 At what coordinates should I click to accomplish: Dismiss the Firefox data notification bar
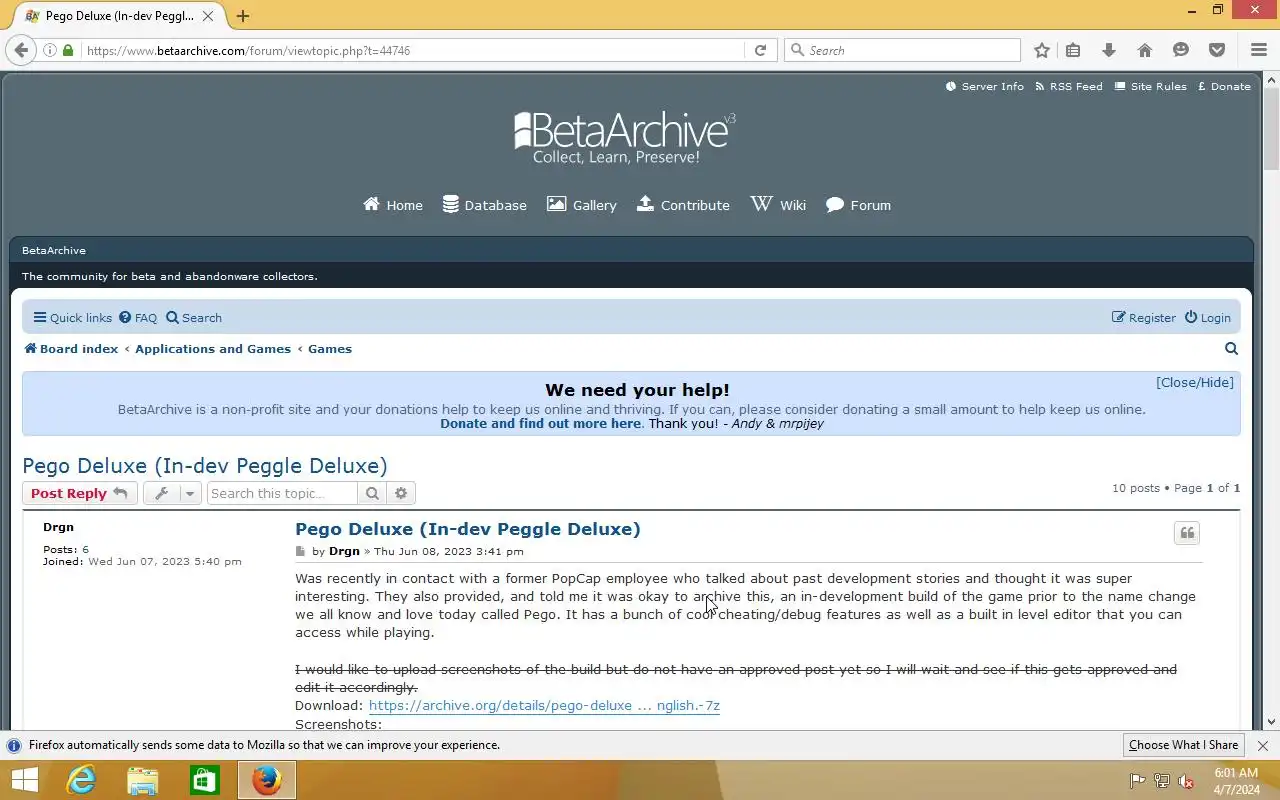(x=1262, y=746)
